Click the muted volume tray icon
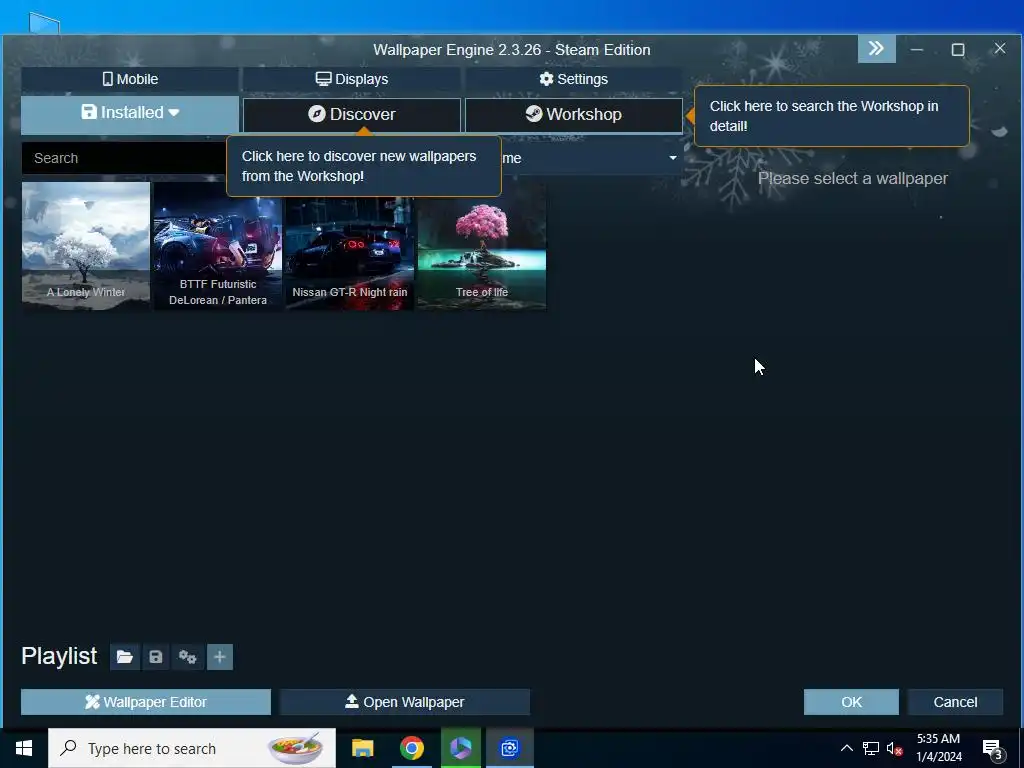Image resolution: width=1024 pixels, height=768 pixels. (894, 748)
